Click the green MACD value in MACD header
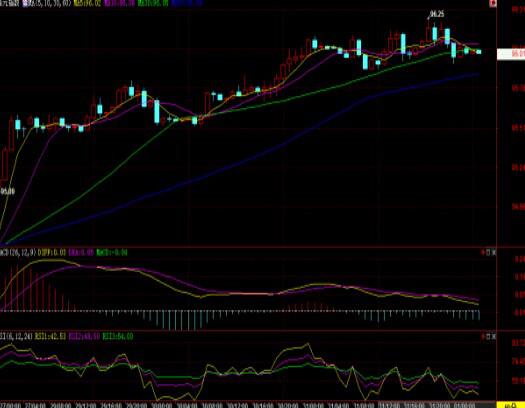 point(112,253)
